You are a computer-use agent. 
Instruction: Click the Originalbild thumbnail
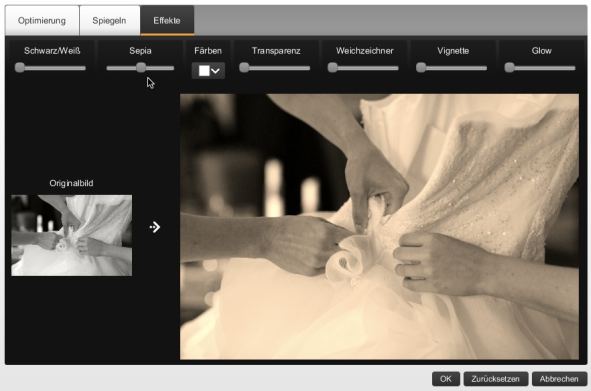pyautogui.click(x=72, y=235)
